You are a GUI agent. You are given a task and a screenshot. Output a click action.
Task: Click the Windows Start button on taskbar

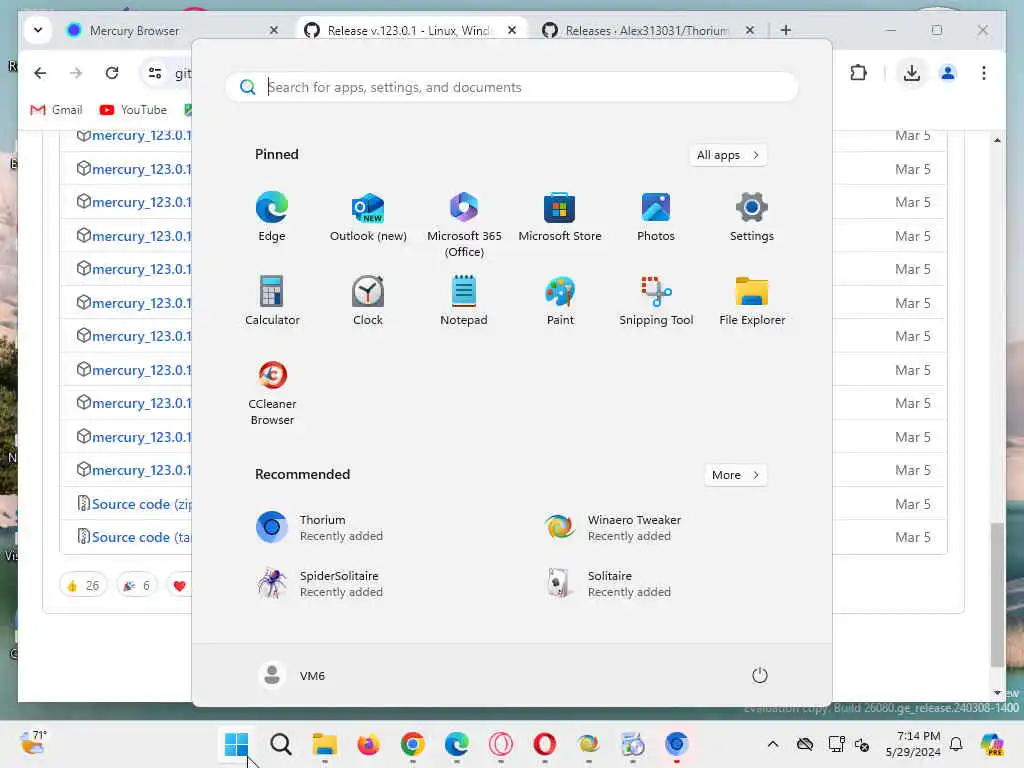click(x=236, y=744)
